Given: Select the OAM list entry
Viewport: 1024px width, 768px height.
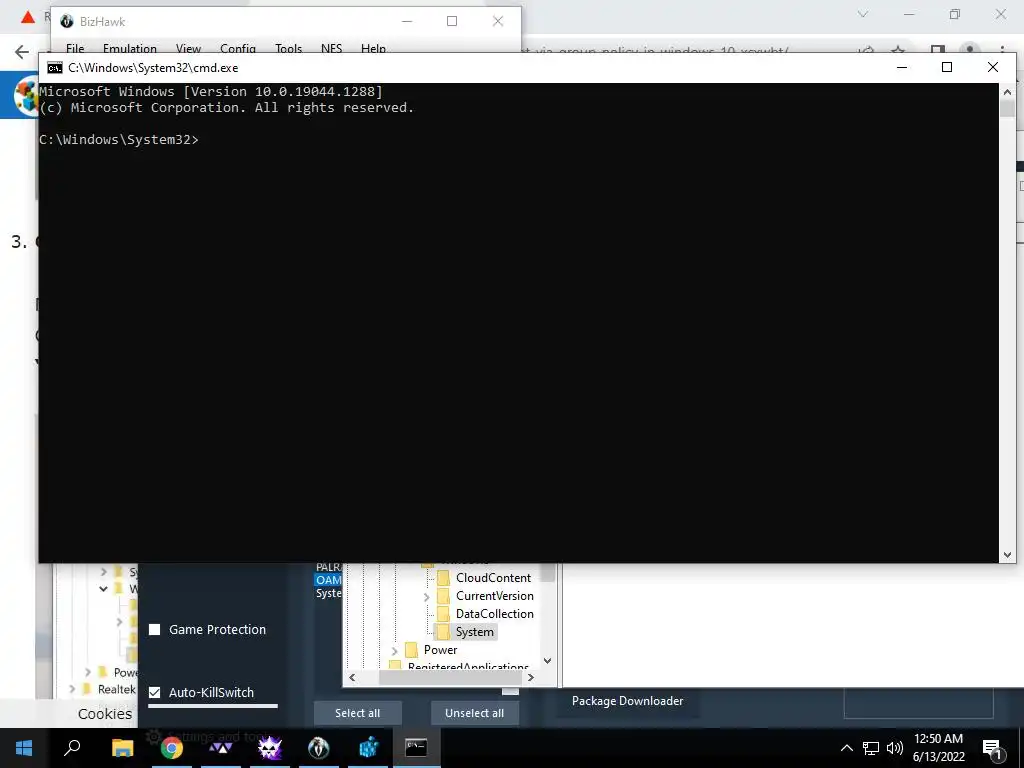Looking at the screenshot, I should [328, 580].
